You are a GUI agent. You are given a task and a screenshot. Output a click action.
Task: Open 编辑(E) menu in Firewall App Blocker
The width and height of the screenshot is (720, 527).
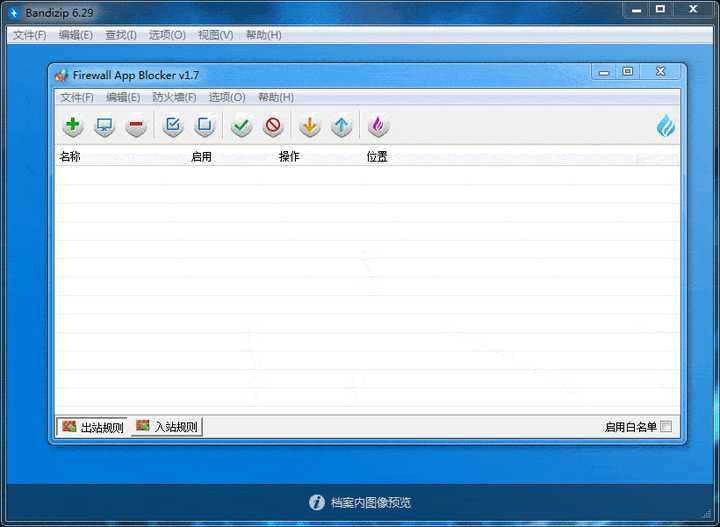(123, 97)
